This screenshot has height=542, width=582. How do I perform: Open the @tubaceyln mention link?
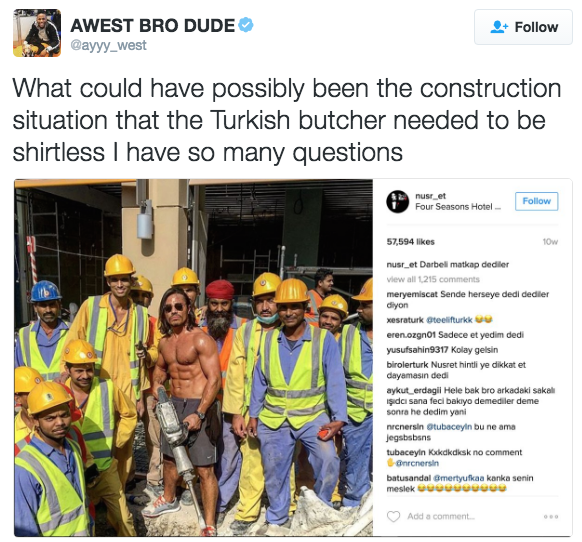coord(449,427)
